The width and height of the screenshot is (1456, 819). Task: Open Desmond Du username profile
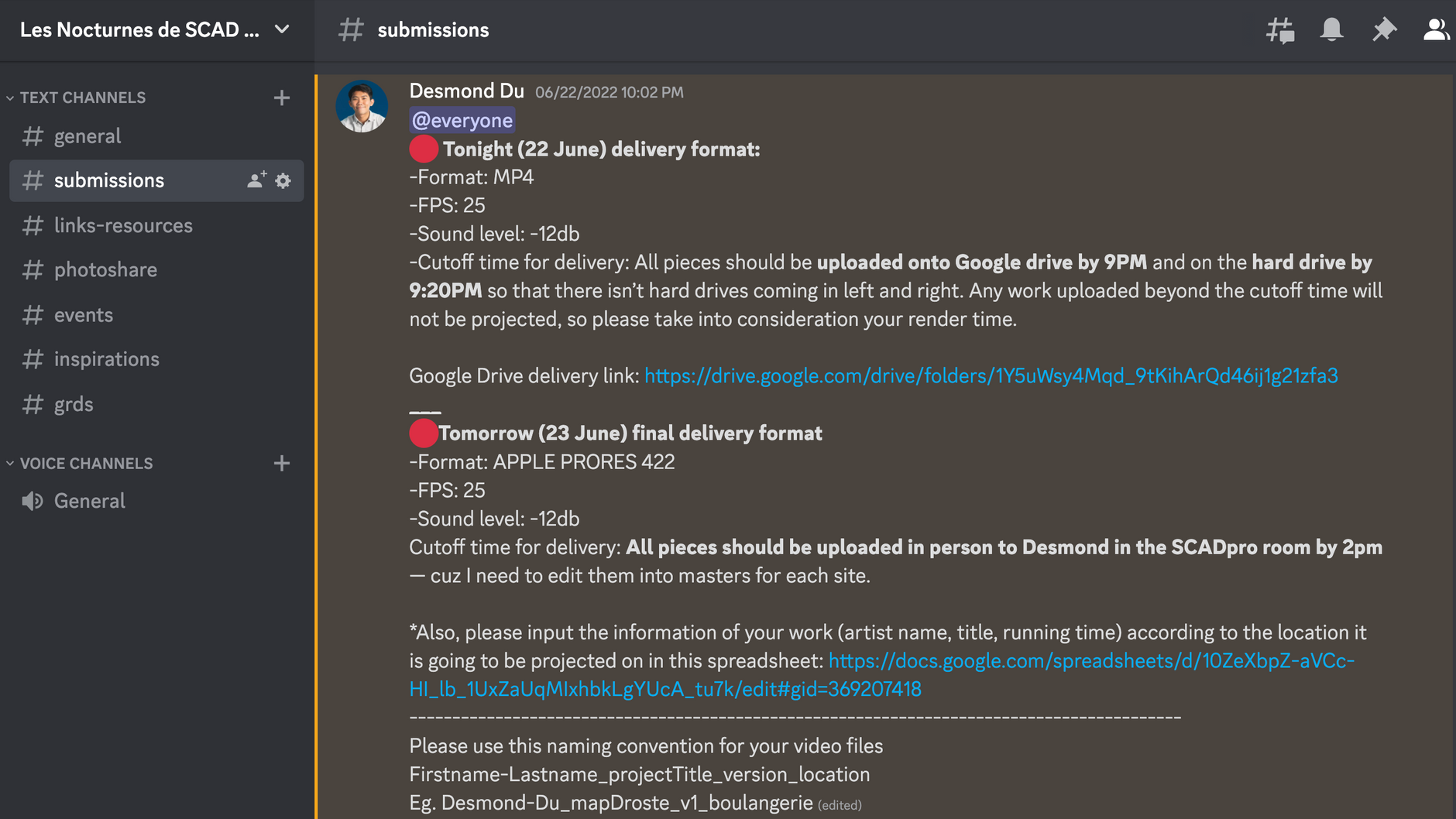click(x=467, y=91)
